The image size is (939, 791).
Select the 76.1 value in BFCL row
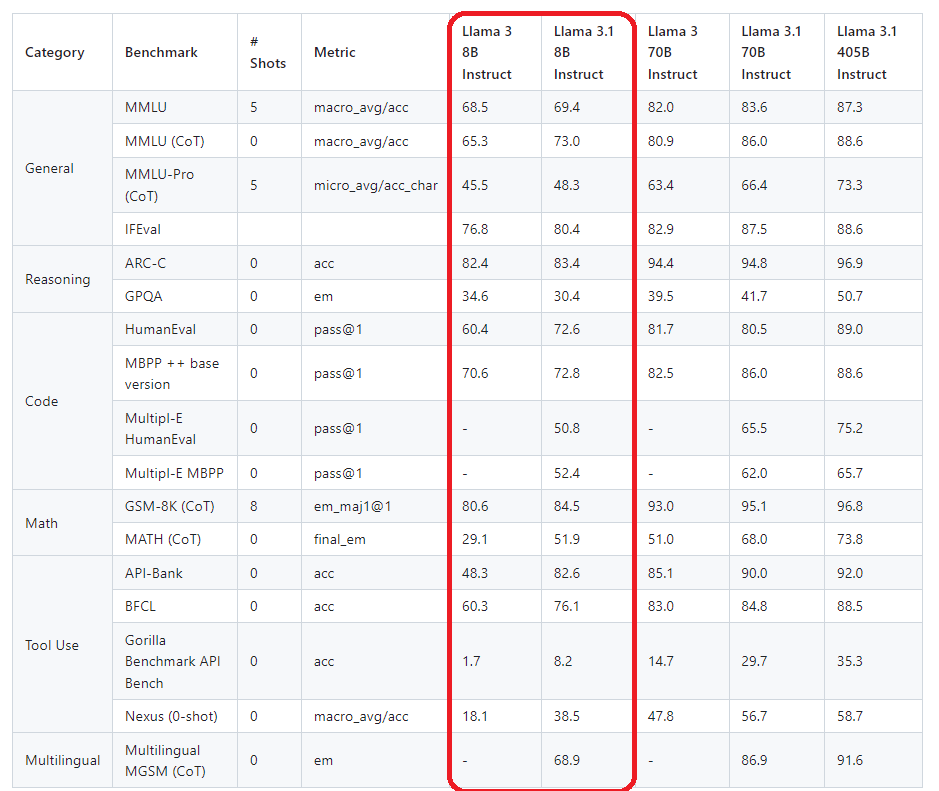[x=567, y=607]
